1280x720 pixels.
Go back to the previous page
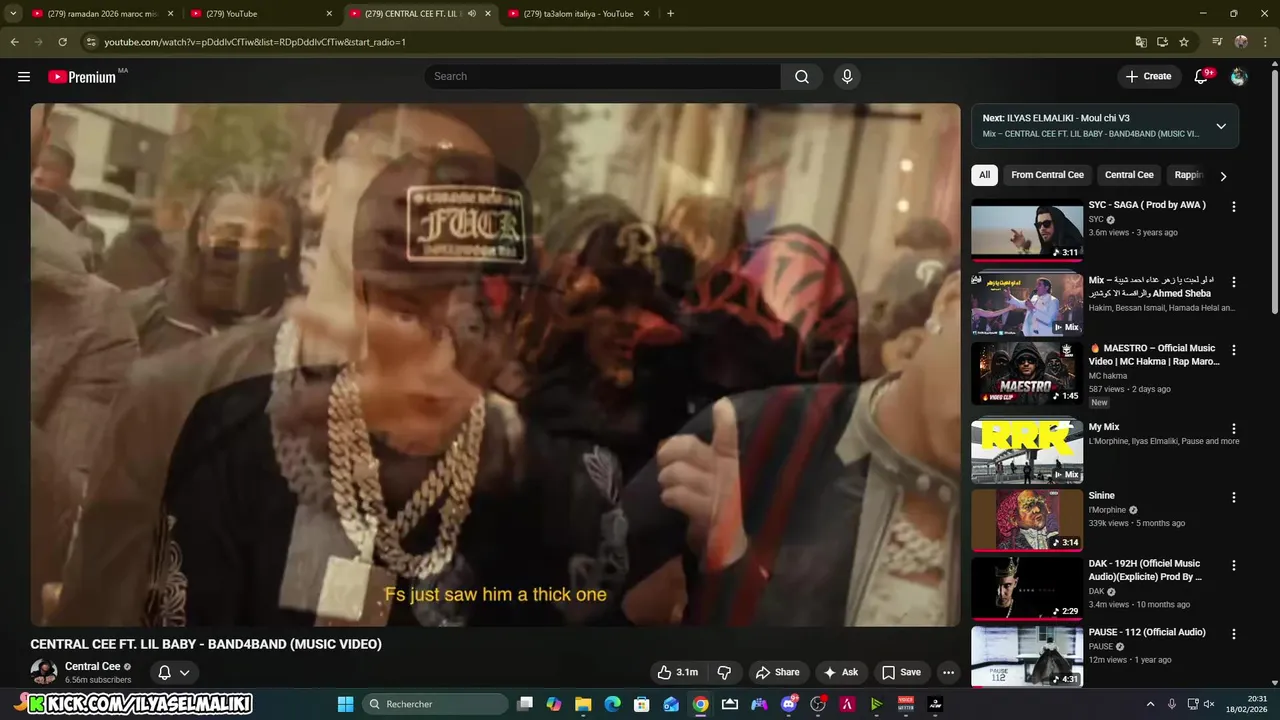tap(14, 42)
